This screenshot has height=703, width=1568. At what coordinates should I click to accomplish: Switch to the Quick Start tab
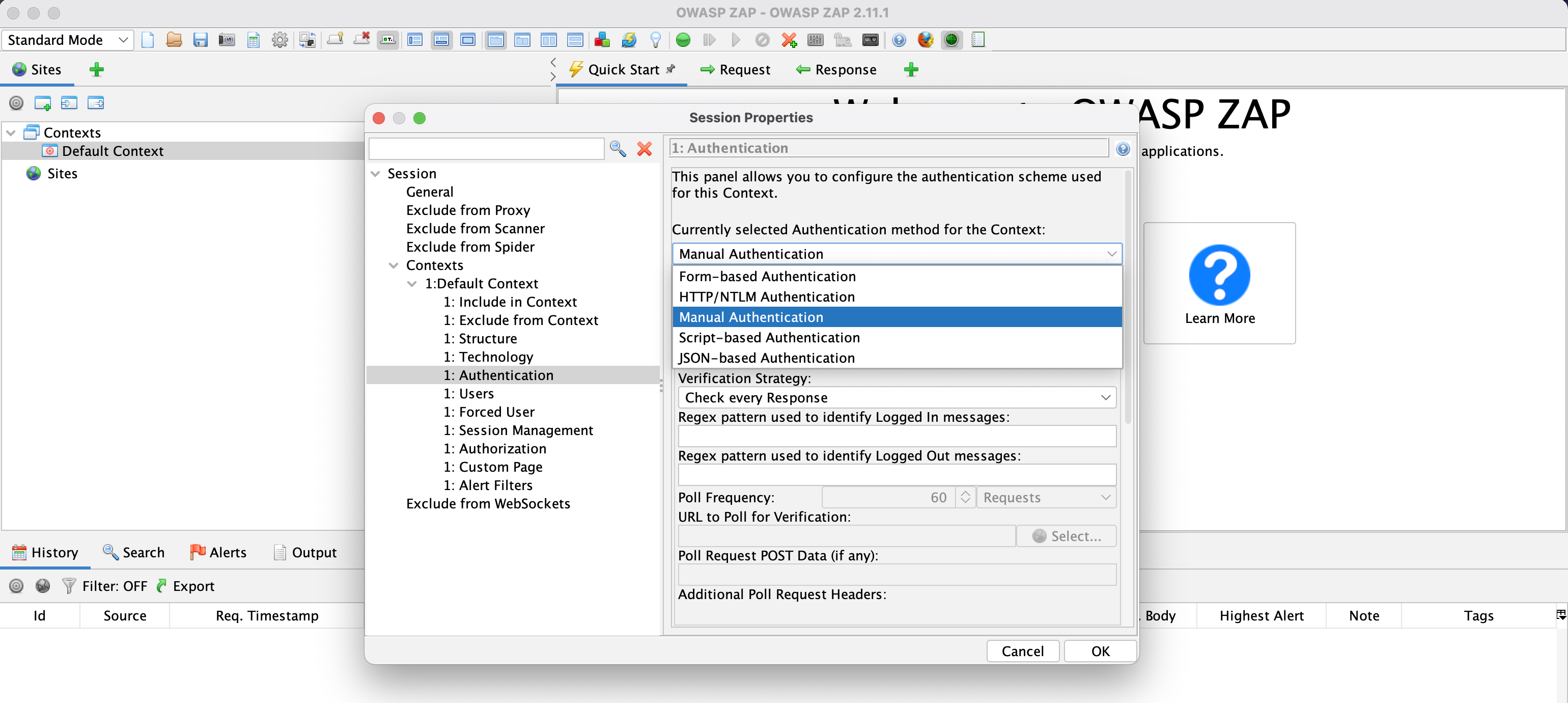tap(622, 70)
